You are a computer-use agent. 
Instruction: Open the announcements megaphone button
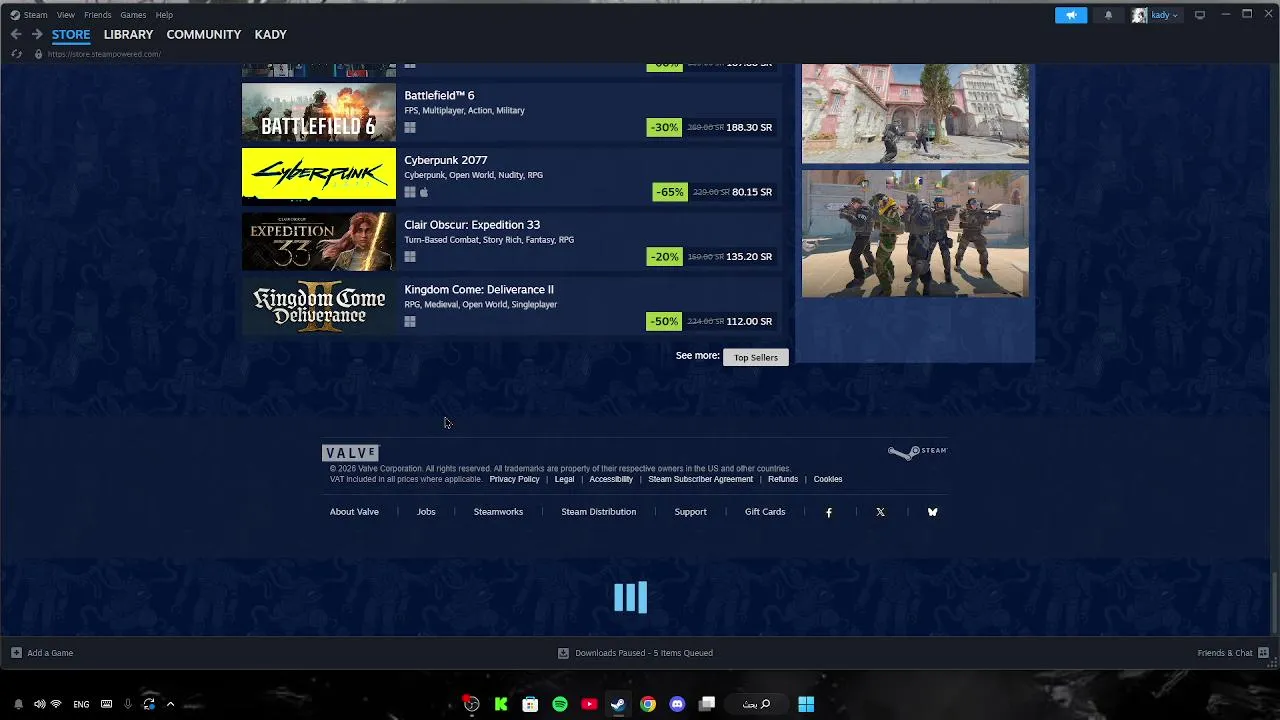coord(1070,15)
